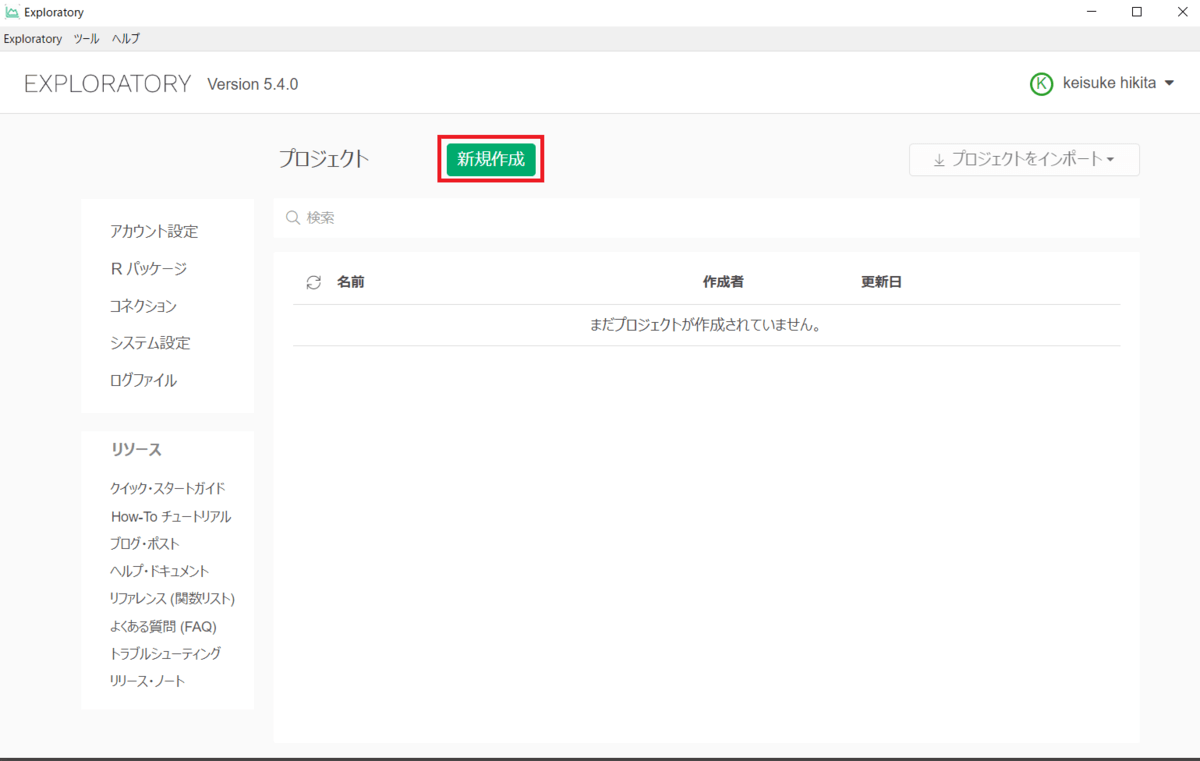Open ログファイル in sidebar

143,380
